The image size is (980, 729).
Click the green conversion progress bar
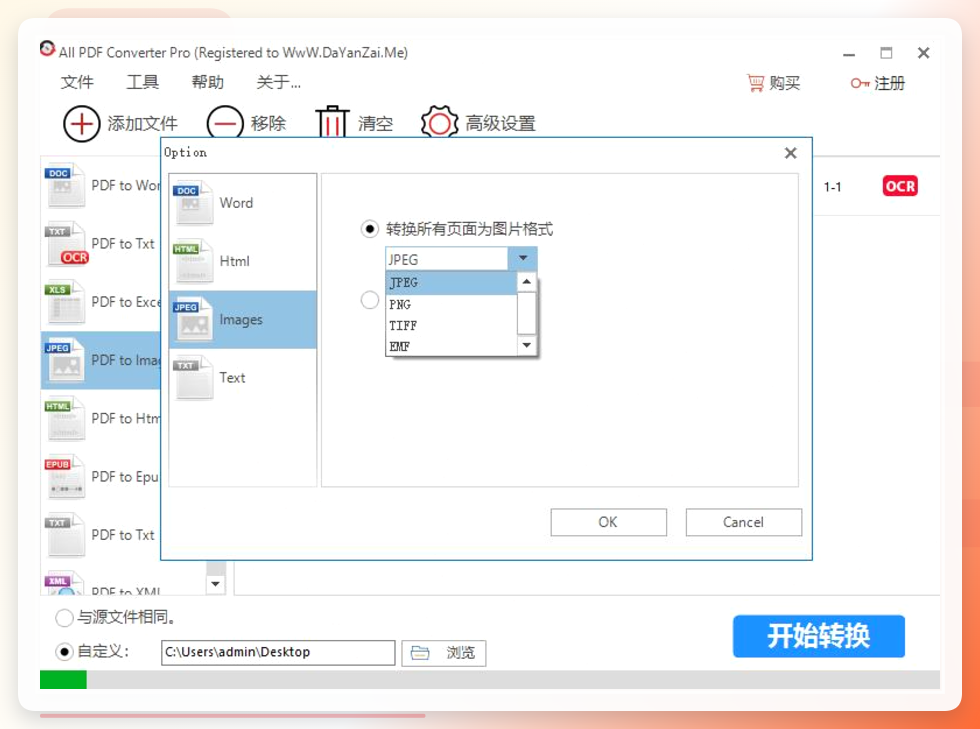[x=63, y=680]
